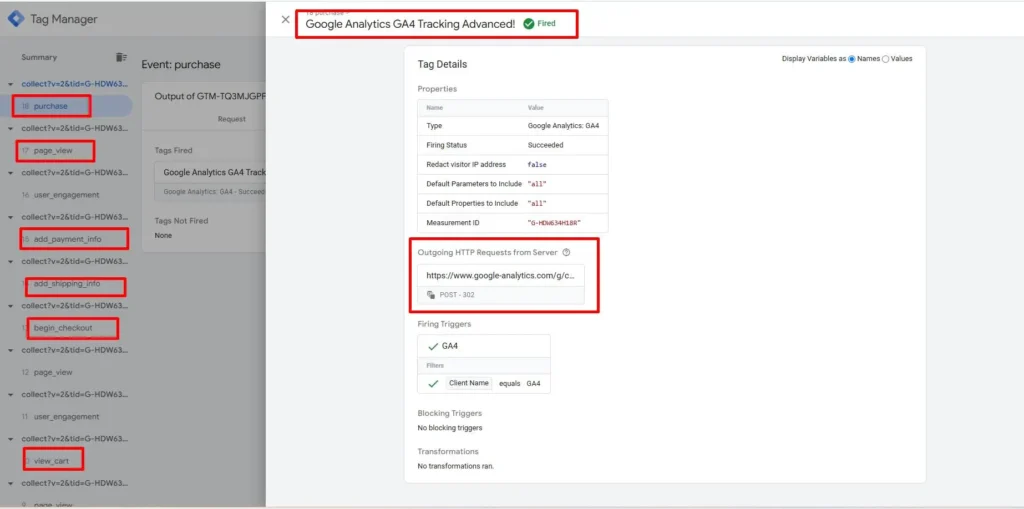Click the copy icon beside POST - 302
The image size is (1024, 509).
coord(431,295)
